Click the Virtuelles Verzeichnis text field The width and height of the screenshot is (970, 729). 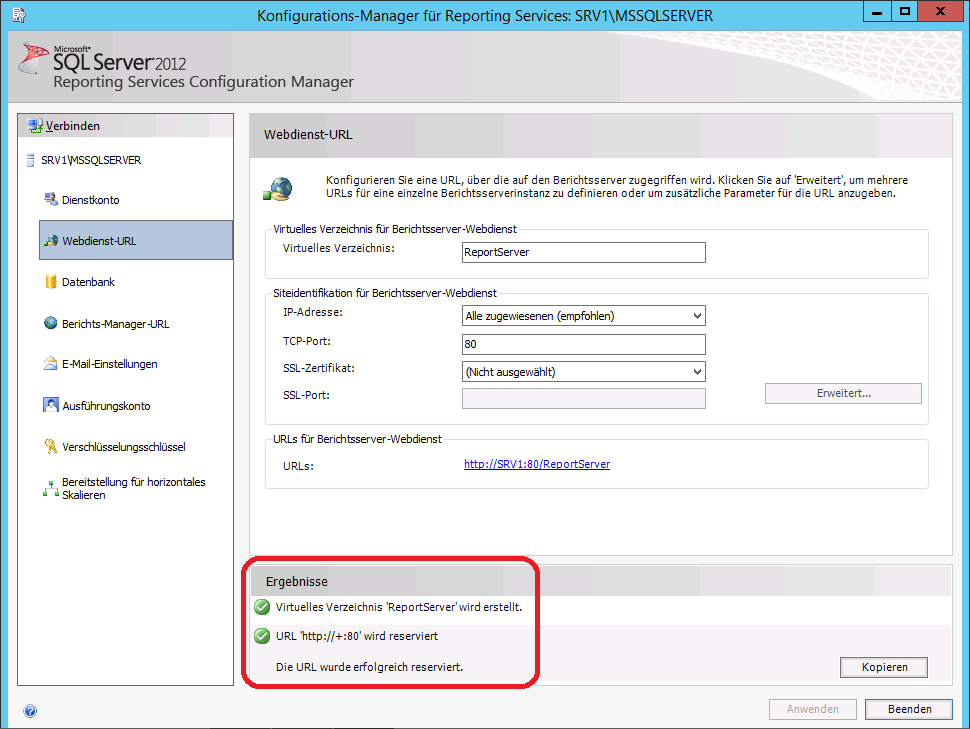[x=583, y=252]
